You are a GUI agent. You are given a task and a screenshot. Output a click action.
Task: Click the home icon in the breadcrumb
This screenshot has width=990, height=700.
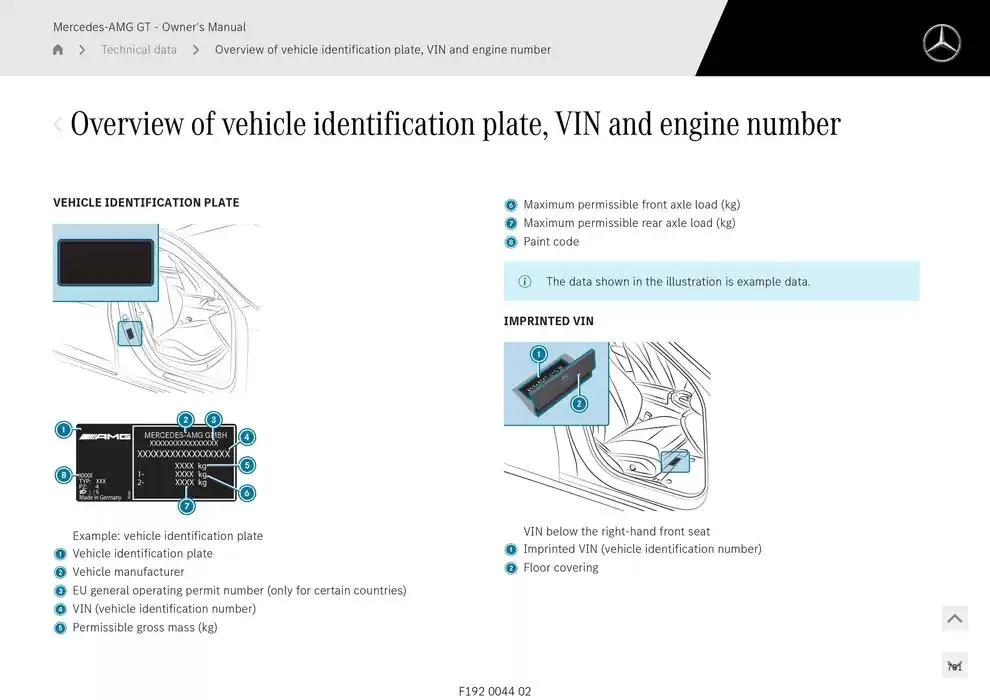point(57,49)
